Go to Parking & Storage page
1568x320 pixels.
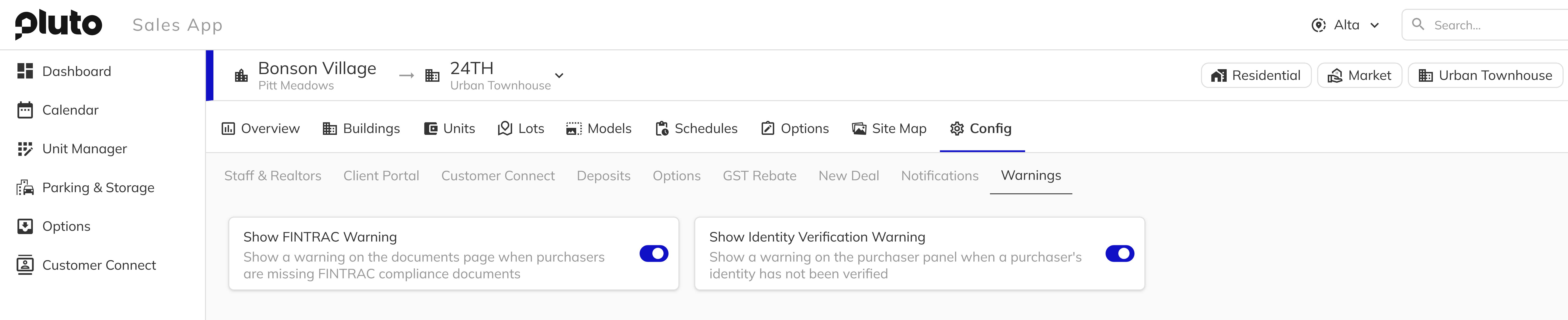98,187
